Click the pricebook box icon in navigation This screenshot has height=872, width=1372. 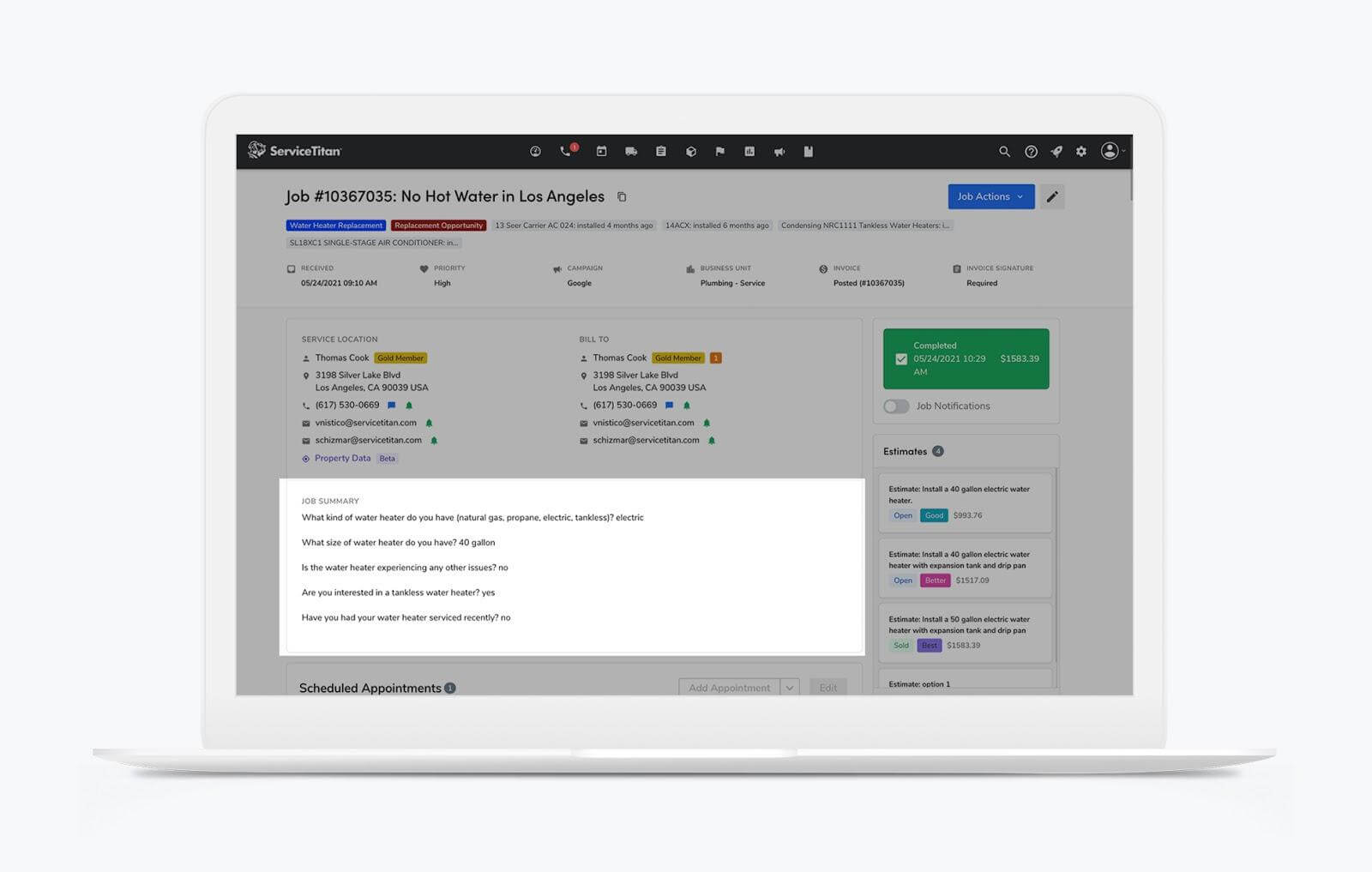click(x=690, y=151)
